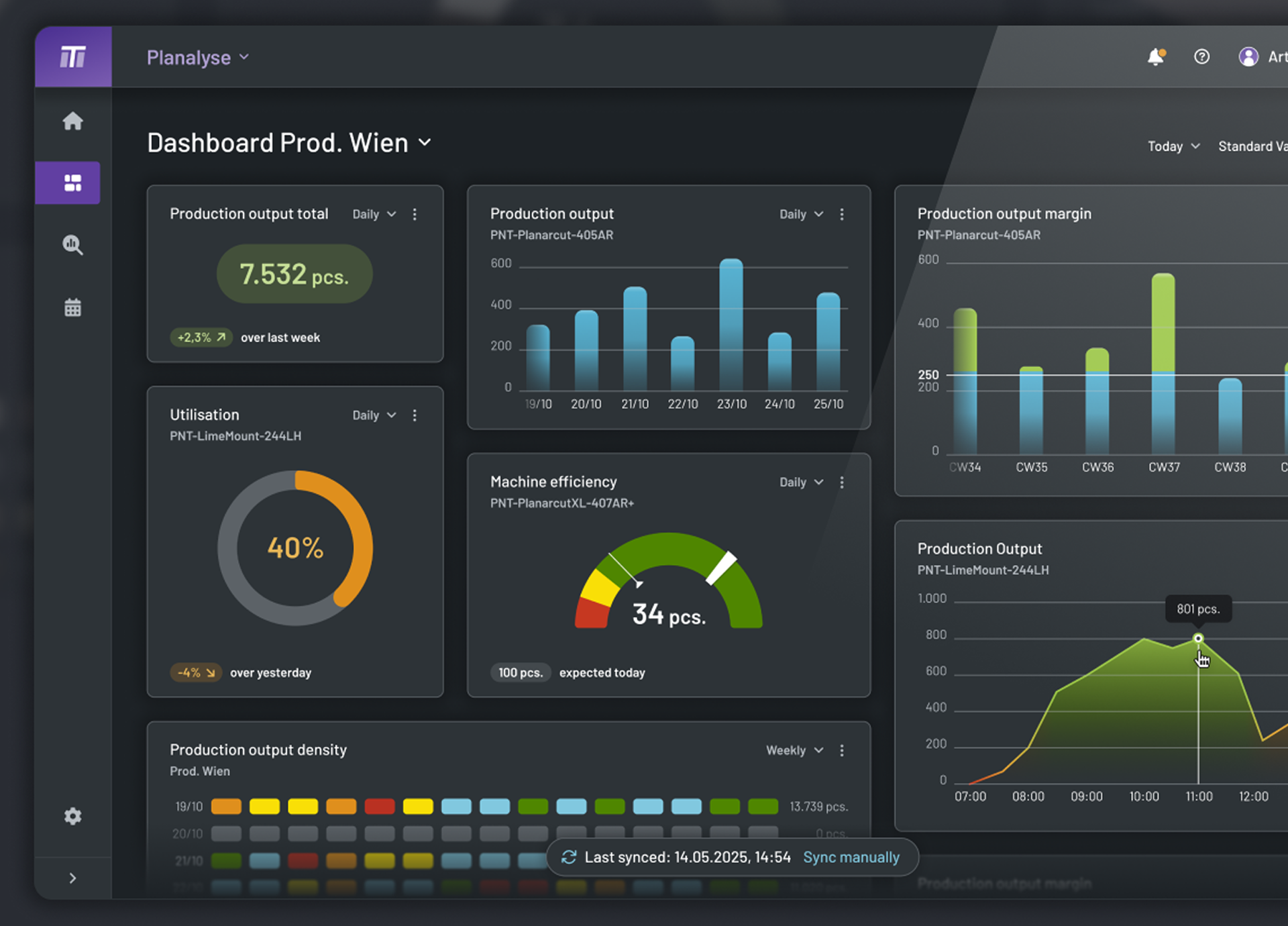Screen dimensions: 1288x926
Task: Open Weekly dropdown on density card
Action: pos(794,750)
